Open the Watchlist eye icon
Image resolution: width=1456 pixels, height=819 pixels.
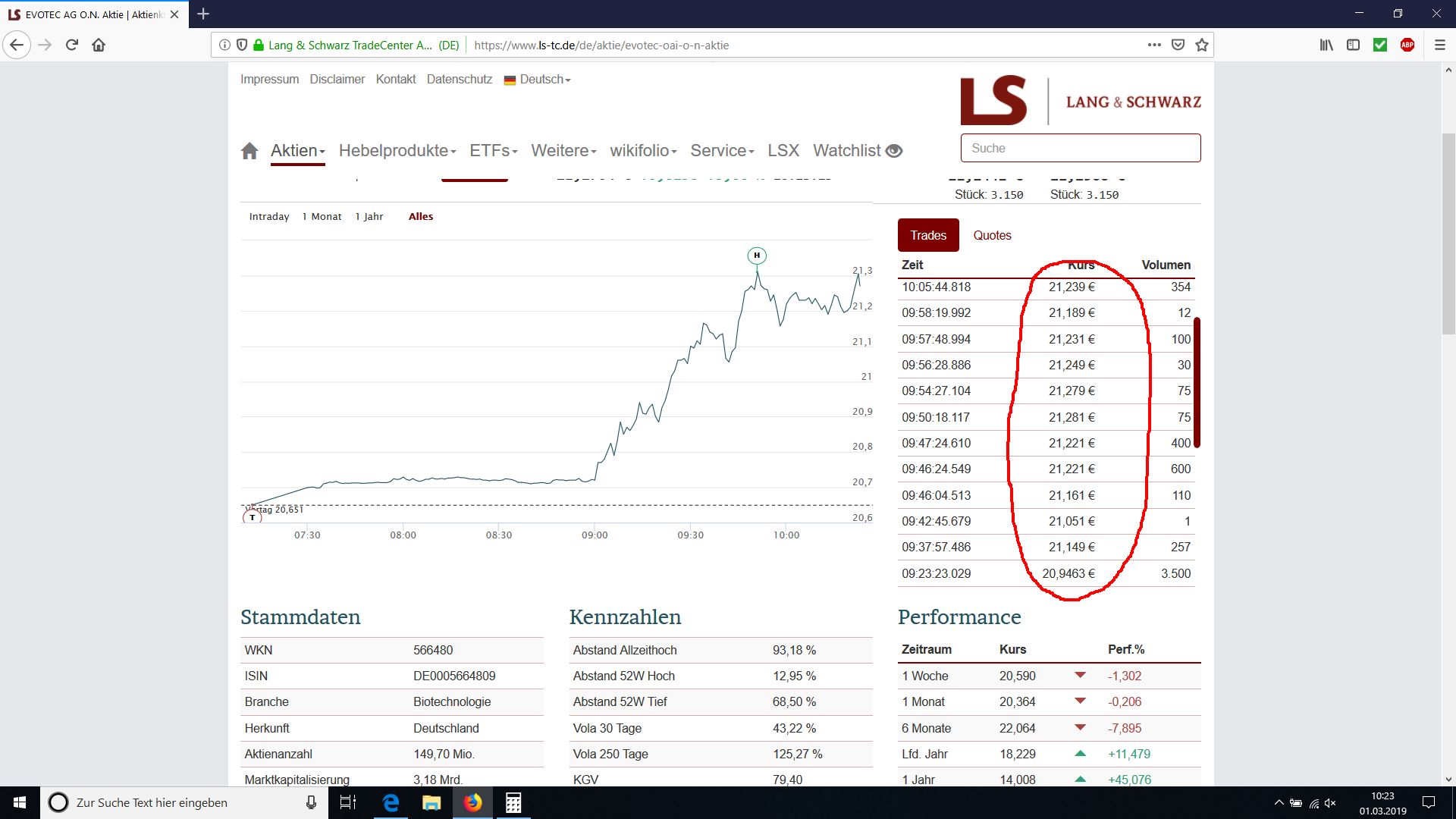pyautogui.click(x=894, y=151)
